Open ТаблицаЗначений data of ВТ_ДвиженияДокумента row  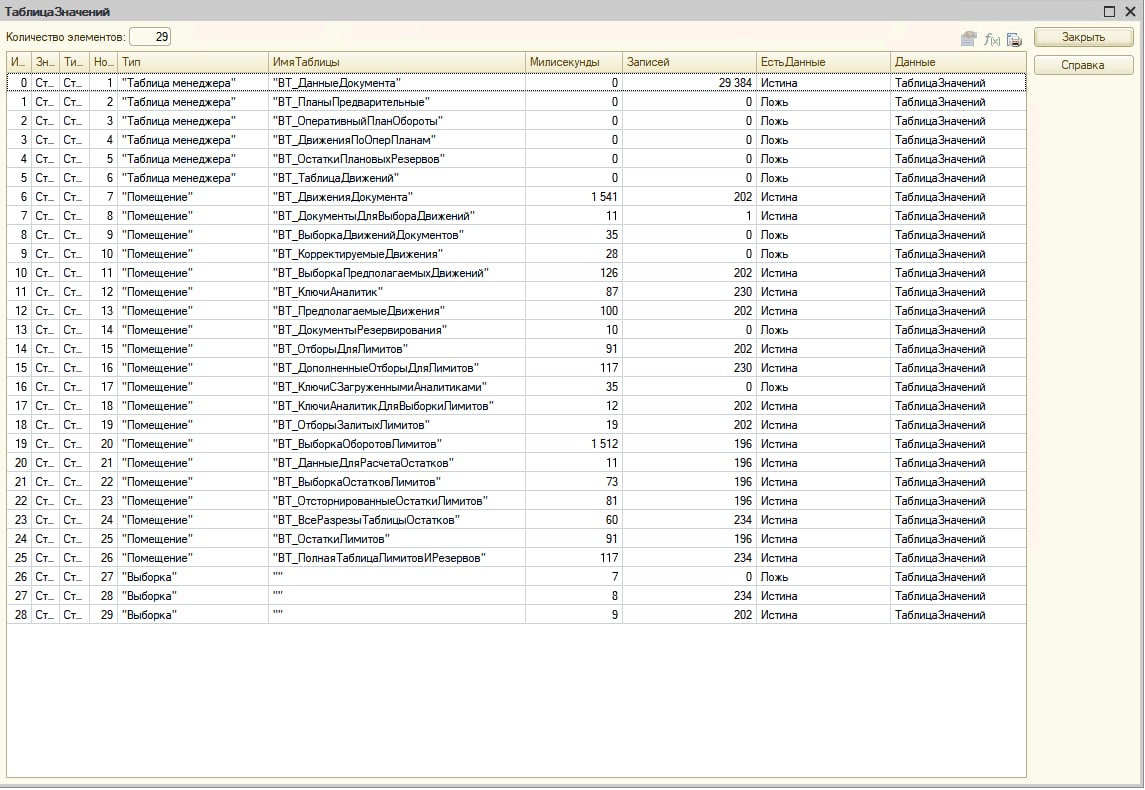(941, 197)
